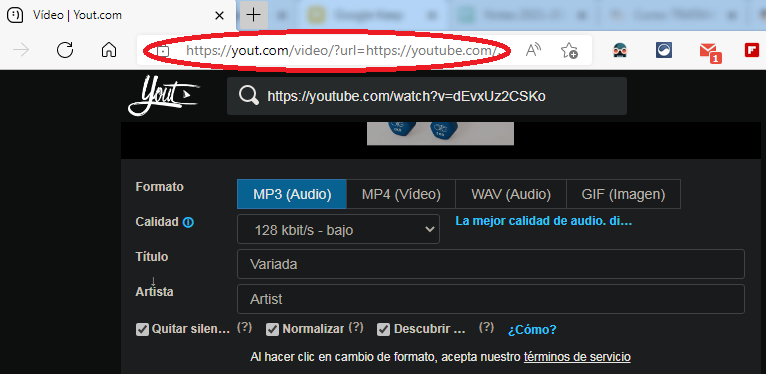The width and height of the screenshot is (766, 374).
Task: Add page to favorites star icon
Action: 569,50
